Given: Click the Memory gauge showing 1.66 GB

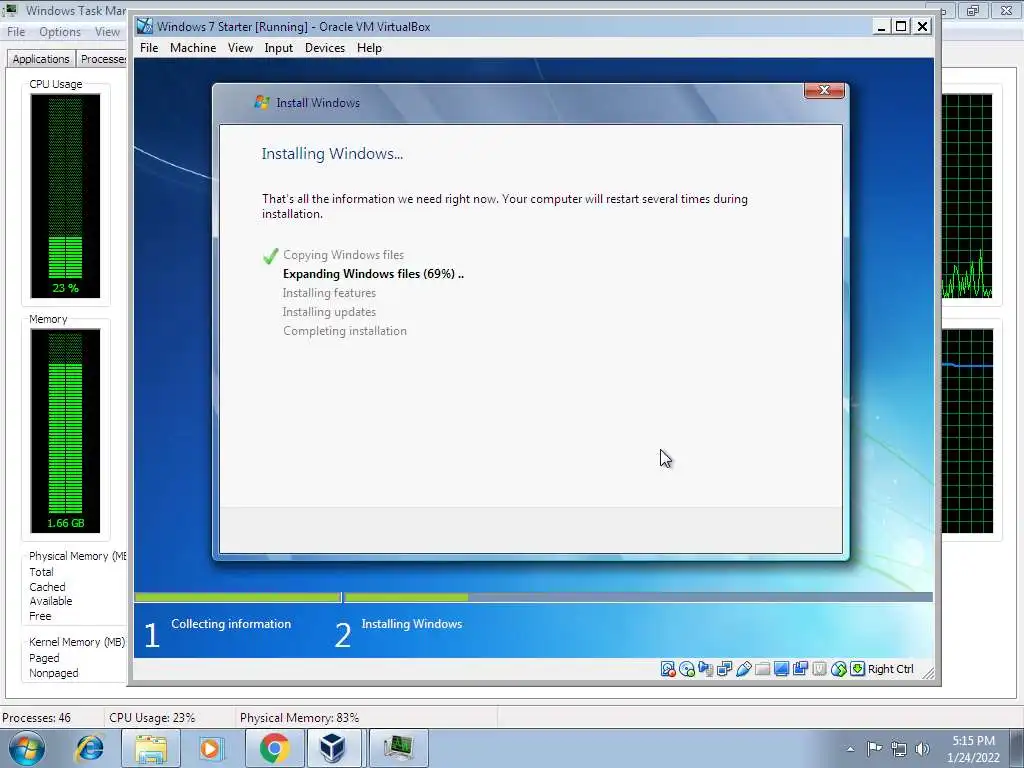Looking at the screenshot, I should point(65,431).
